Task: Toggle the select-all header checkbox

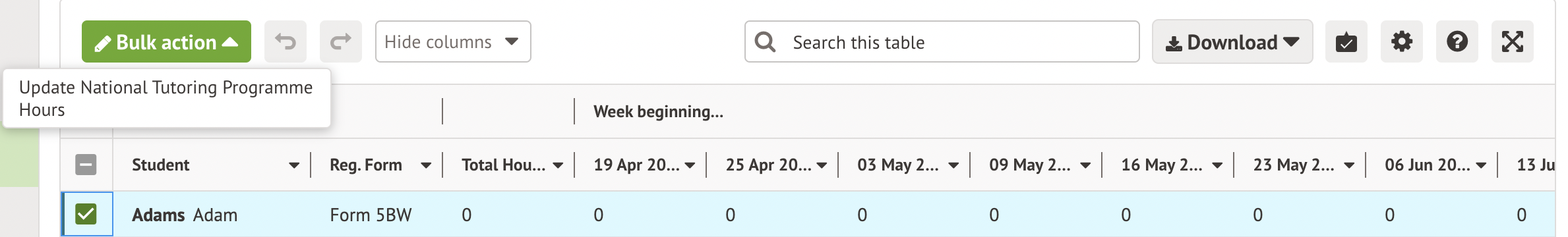Action: [86, 165]
